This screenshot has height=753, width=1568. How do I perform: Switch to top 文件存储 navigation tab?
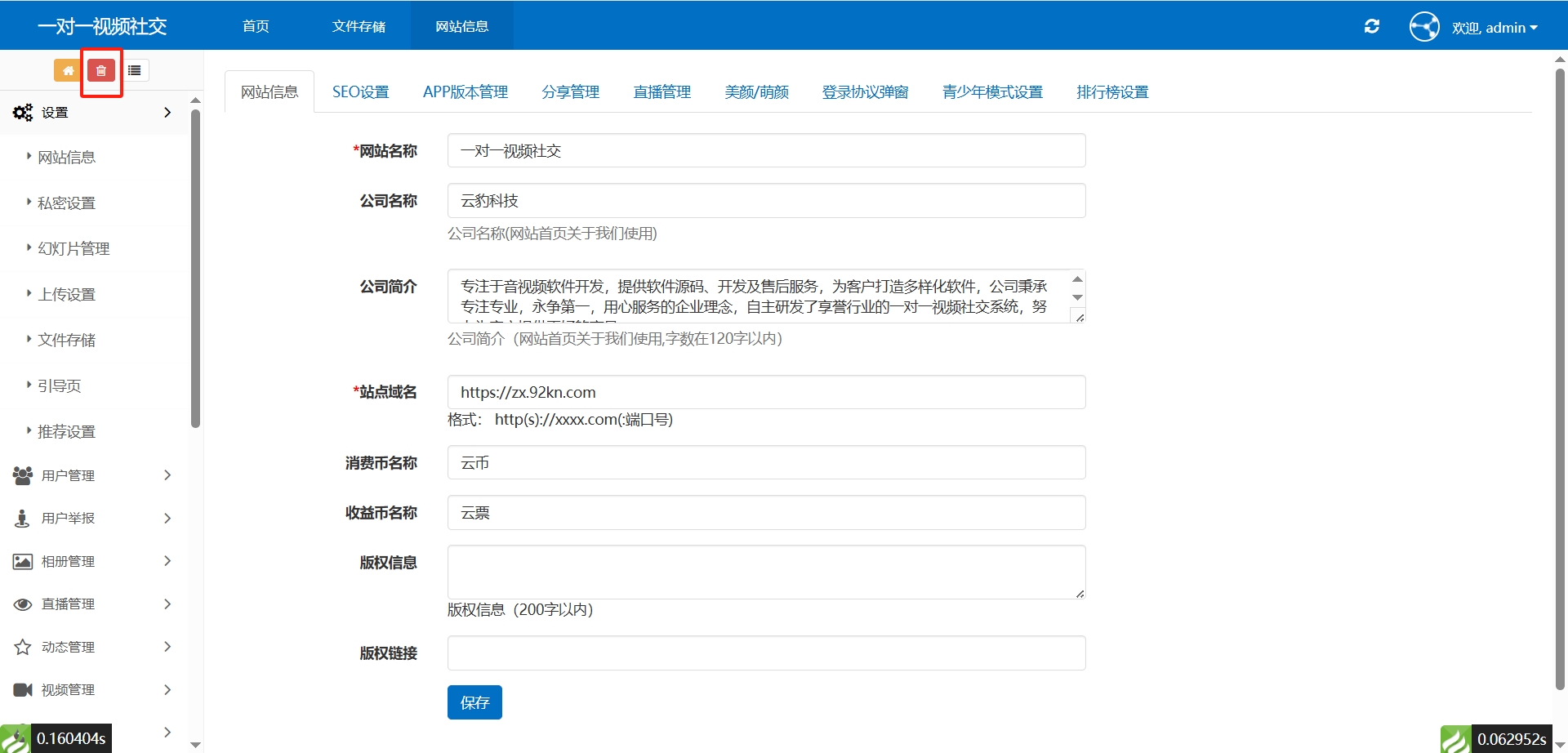(359, 26)
